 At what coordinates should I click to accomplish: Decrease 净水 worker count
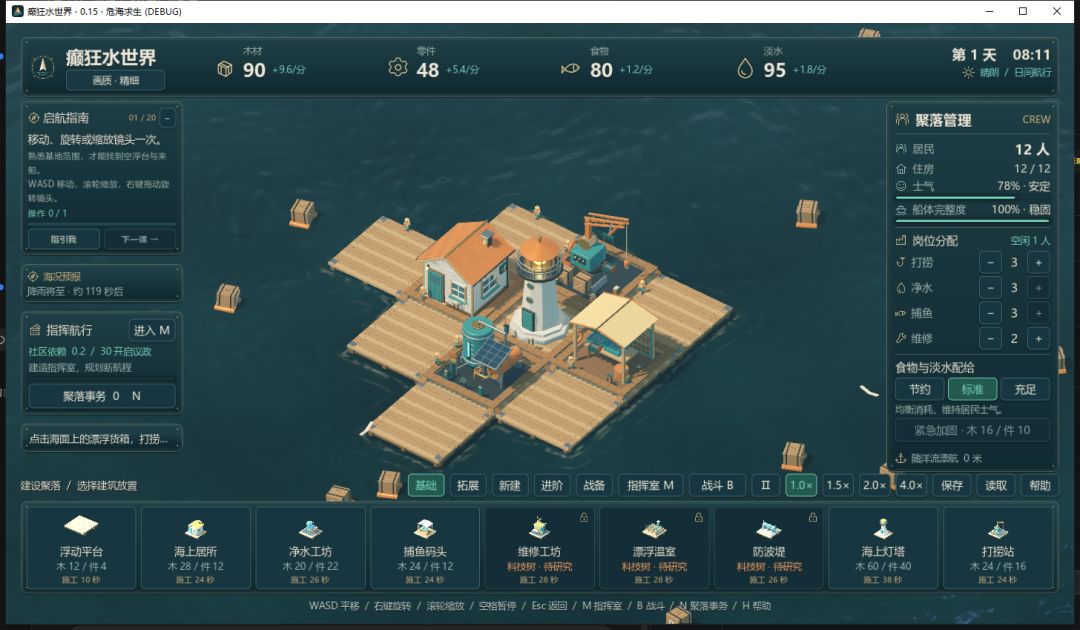tap(990, 288)
